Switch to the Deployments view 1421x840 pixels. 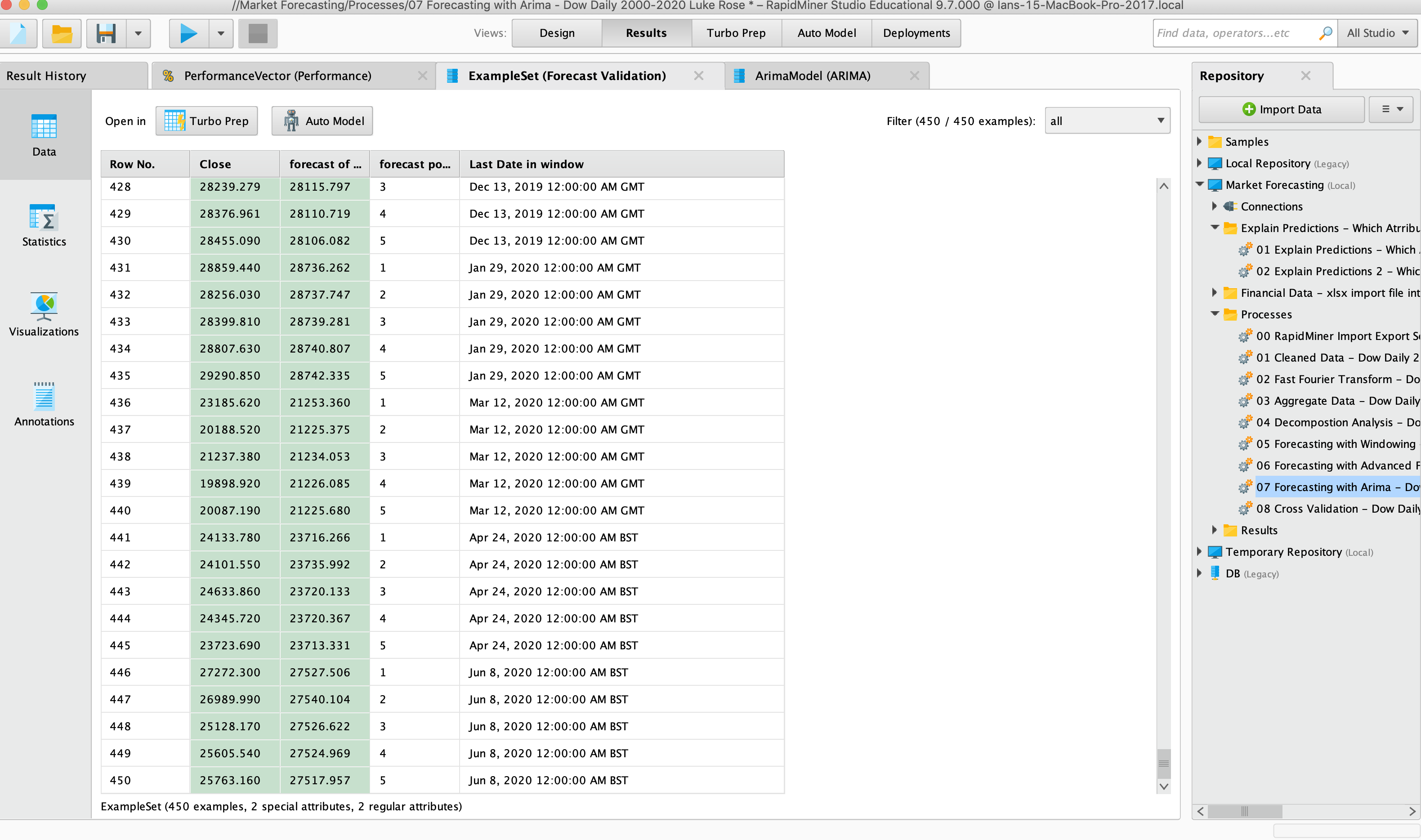tap(916, 33)
